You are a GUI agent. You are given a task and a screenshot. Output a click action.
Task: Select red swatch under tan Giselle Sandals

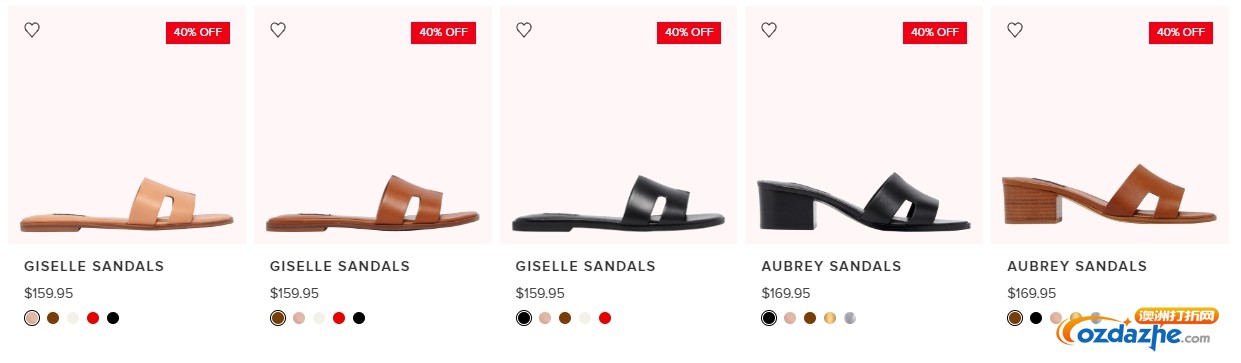(93, 318)
